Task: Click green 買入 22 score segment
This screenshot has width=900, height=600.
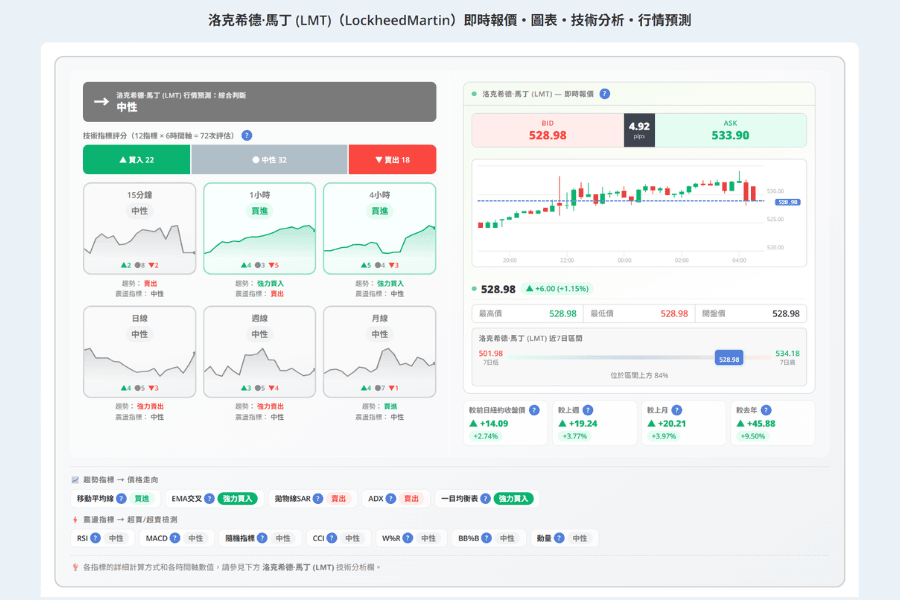Action: click(x=137, y=160)
